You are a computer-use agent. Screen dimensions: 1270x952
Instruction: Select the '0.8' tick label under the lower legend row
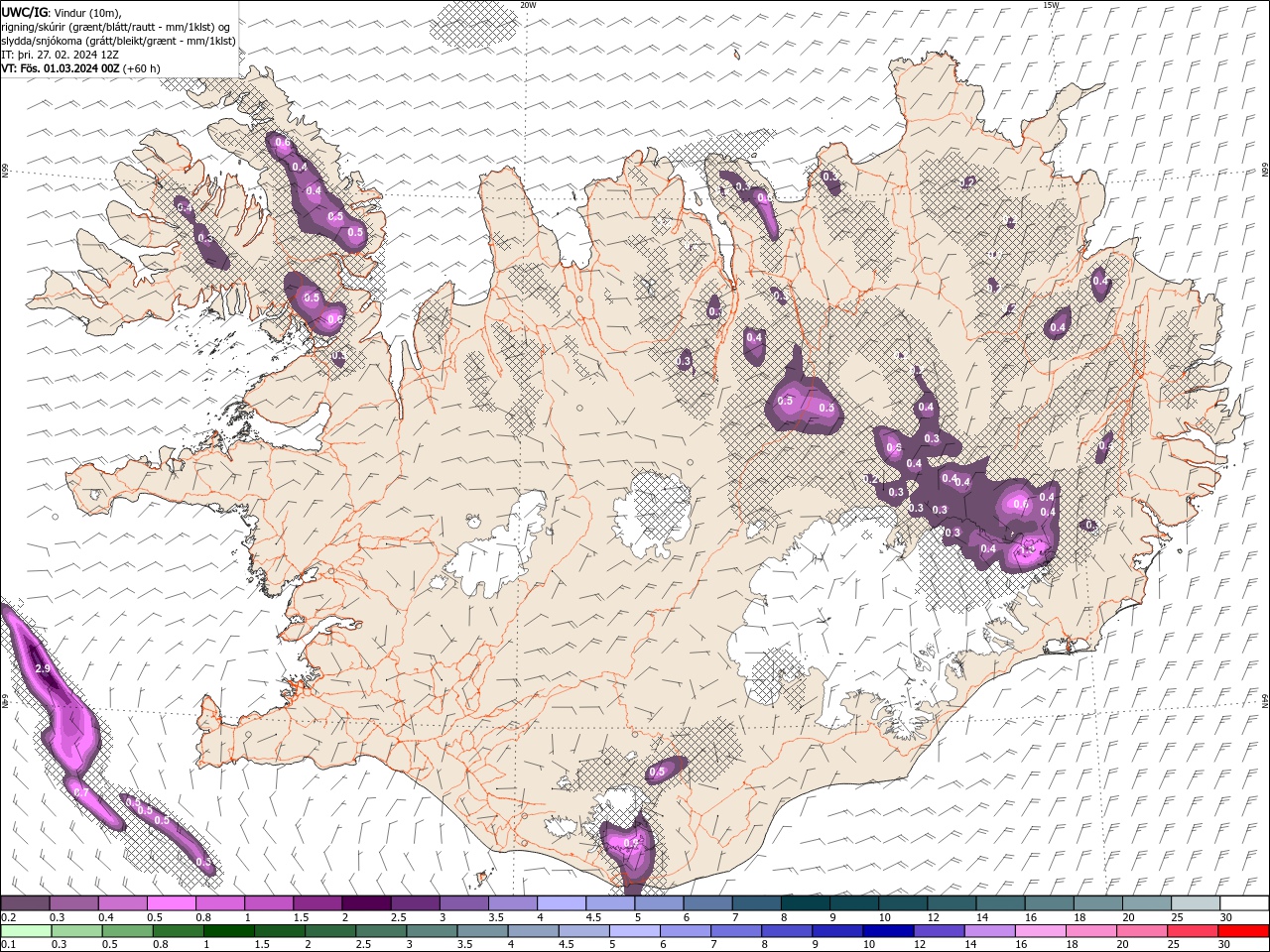[x=161, y=945]
